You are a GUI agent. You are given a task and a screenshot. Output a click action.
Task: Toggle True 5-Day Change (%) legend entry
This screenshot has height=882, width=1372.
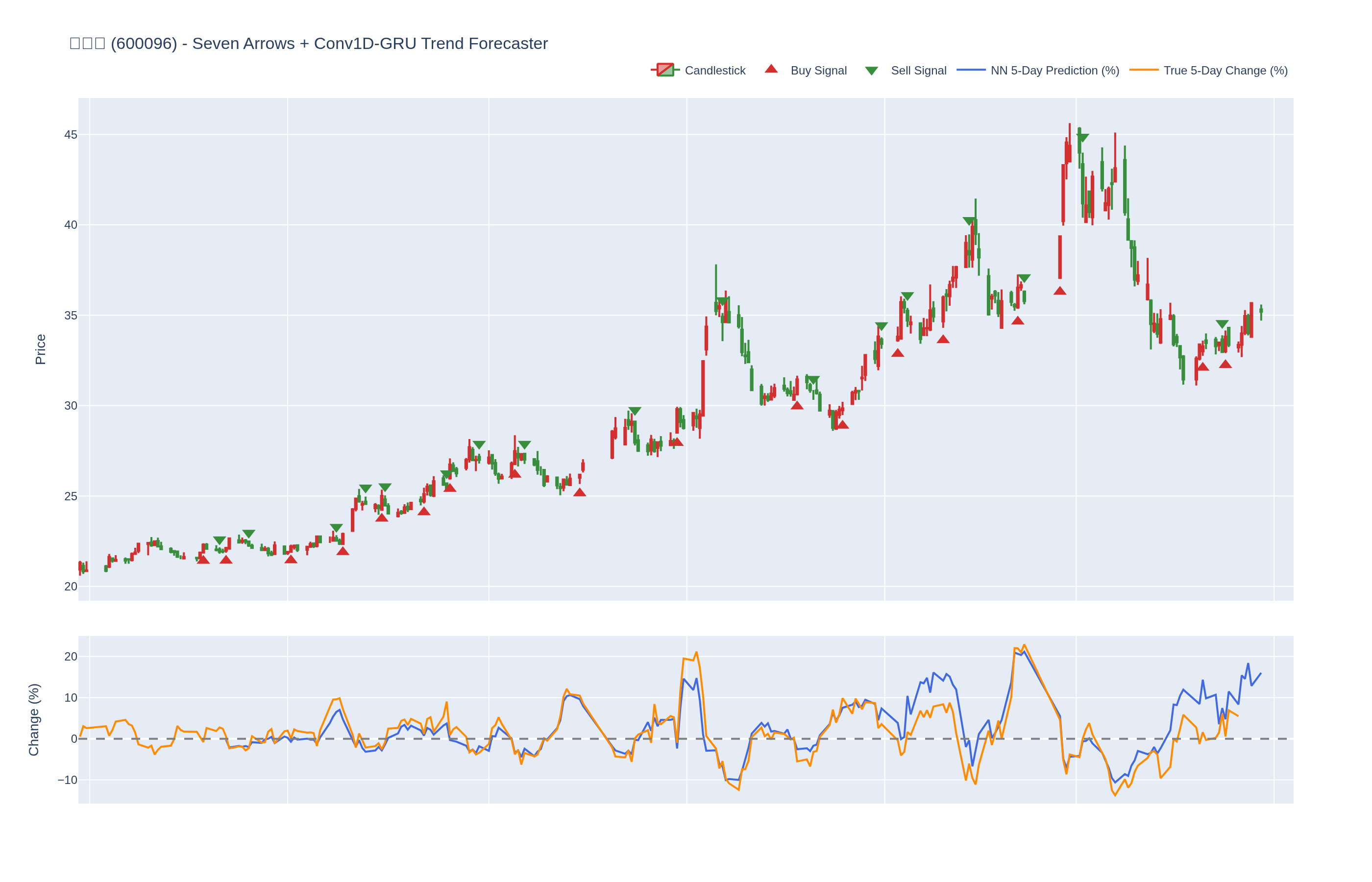tap(1225, 71)
